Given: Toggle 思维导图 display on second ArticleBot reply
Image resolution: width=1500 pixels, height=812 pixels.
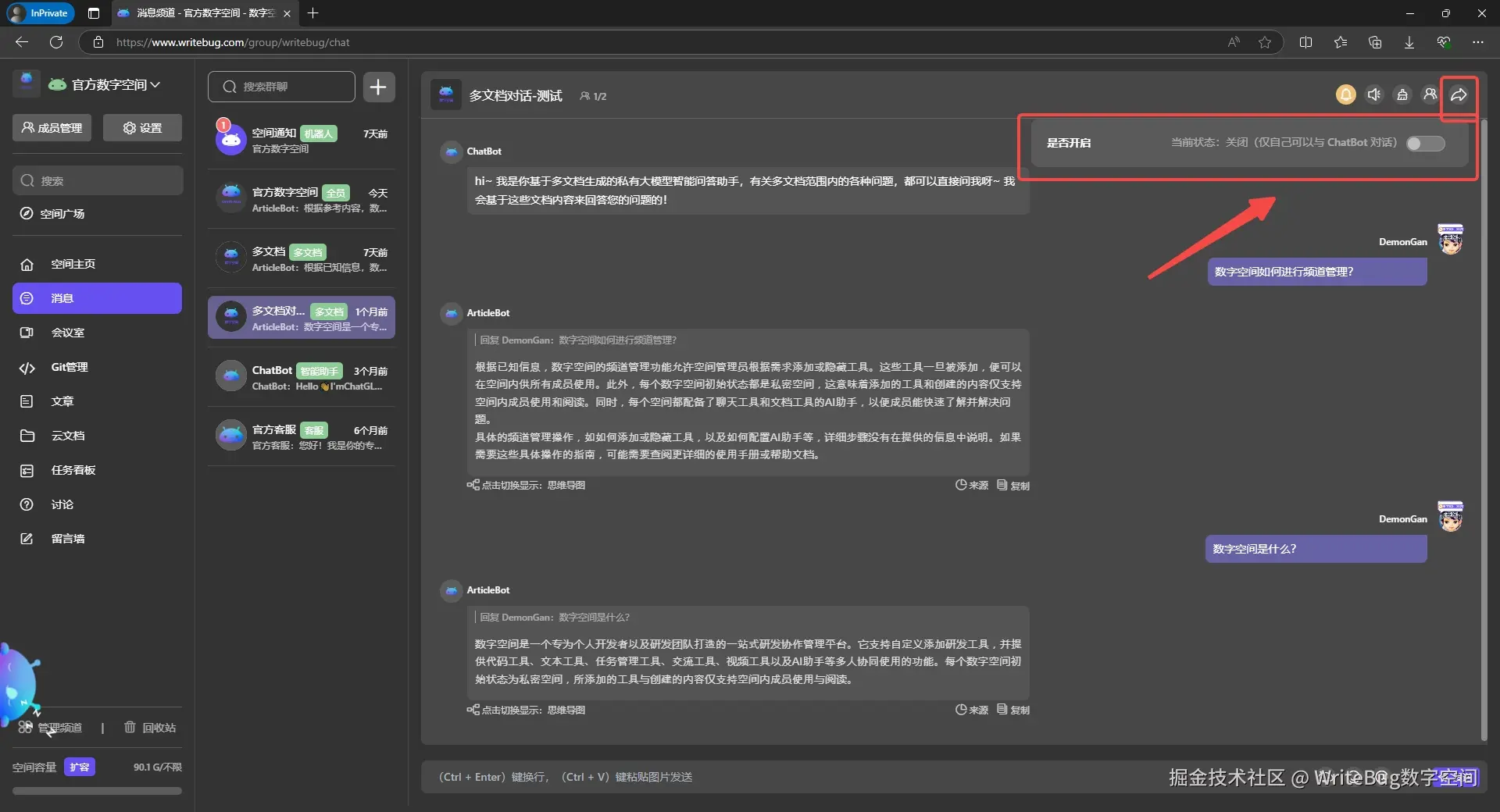Looking at the screenshot, I should 527,710.
